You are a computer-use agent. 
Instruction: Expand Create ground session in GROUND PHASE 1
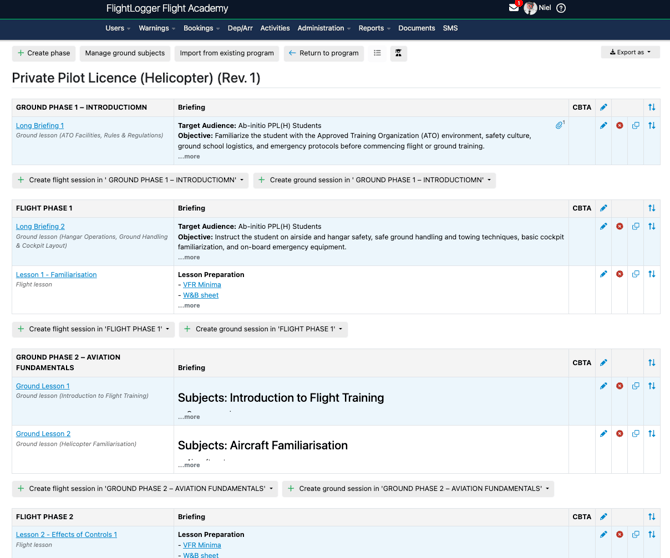click(x=374, y=180)
